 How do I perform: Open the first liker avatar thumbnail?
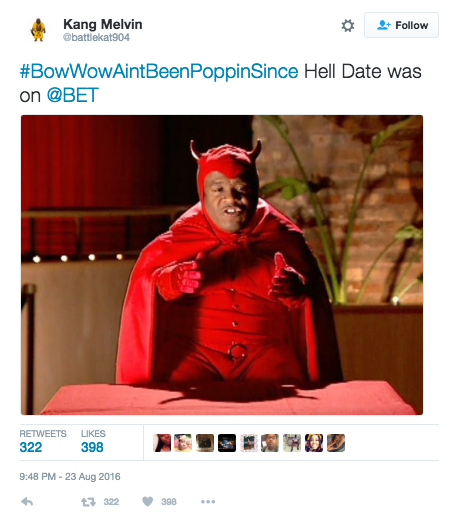click(162, 443)
